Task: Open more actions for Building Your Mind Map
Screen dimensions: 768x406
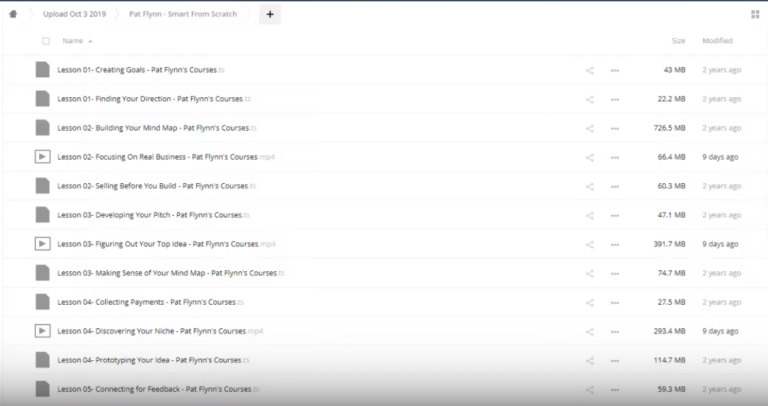Action: [615, 128]
